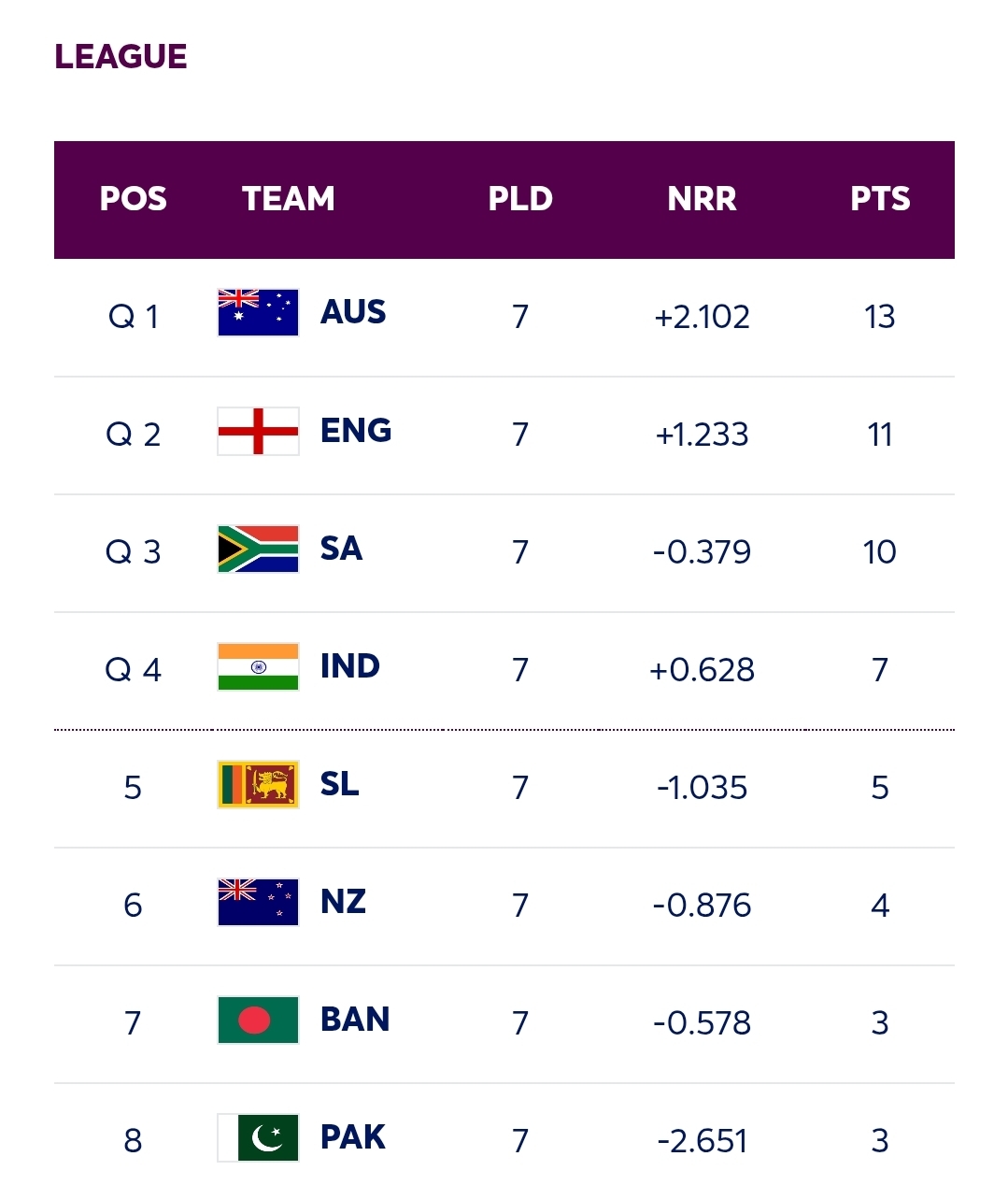Click the LEAGUE section heading

(121, 57)
